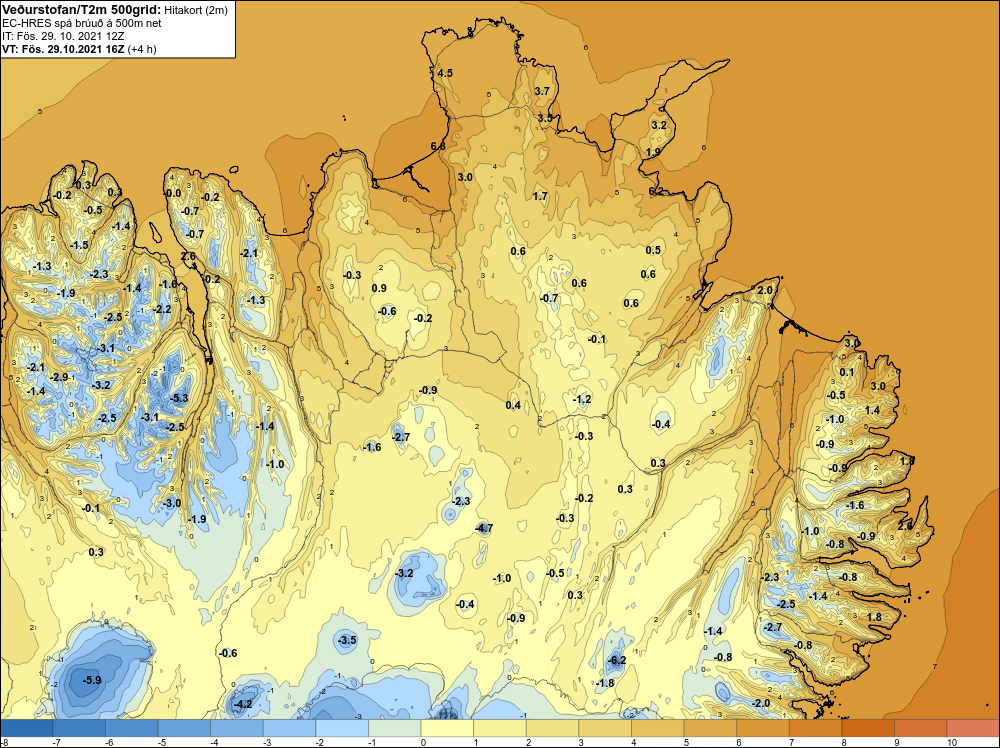This screenshot has width=1000, height=748.
Task: Click the 'IT: Fös. 29. 10. 2021 12Z' line
Action: tap(63, 36)
